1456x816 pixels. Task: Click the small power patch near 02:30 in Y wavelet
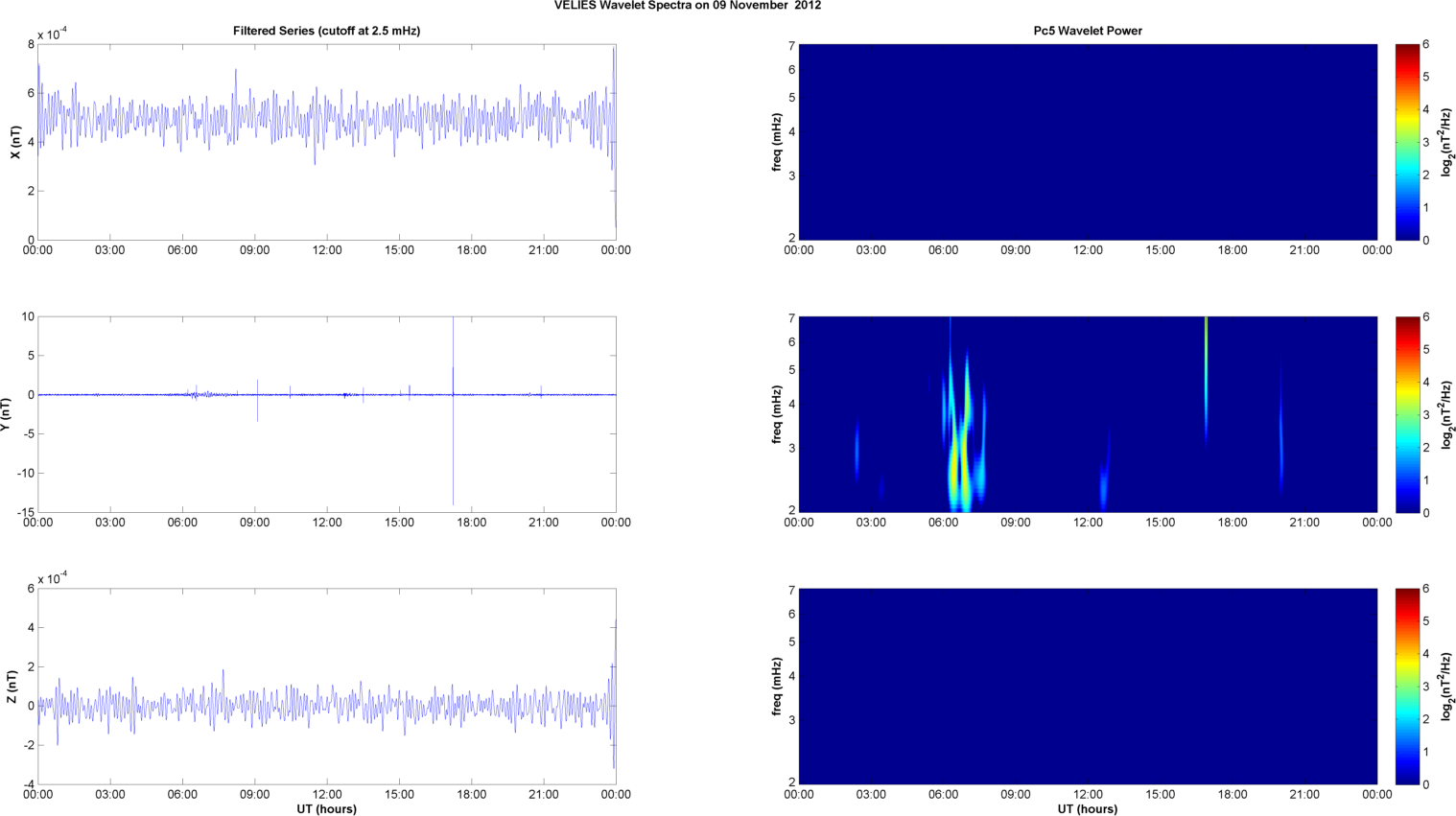point(857,451)
